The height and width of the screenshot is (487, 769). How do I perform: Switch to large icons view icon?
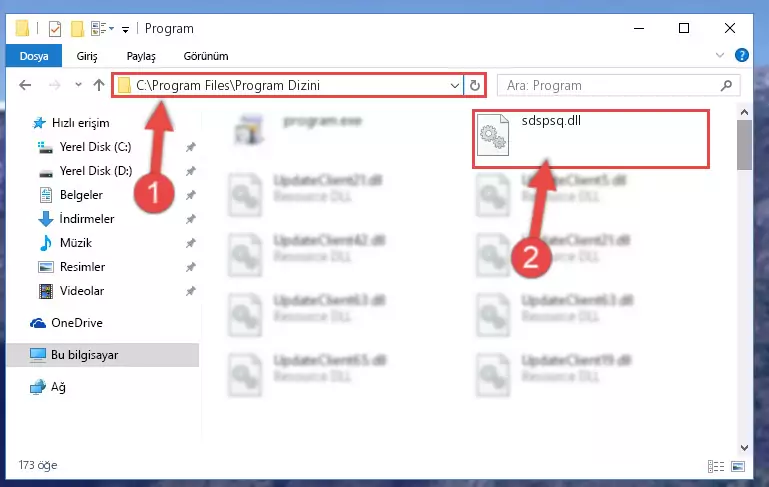(x=738, y=466)
